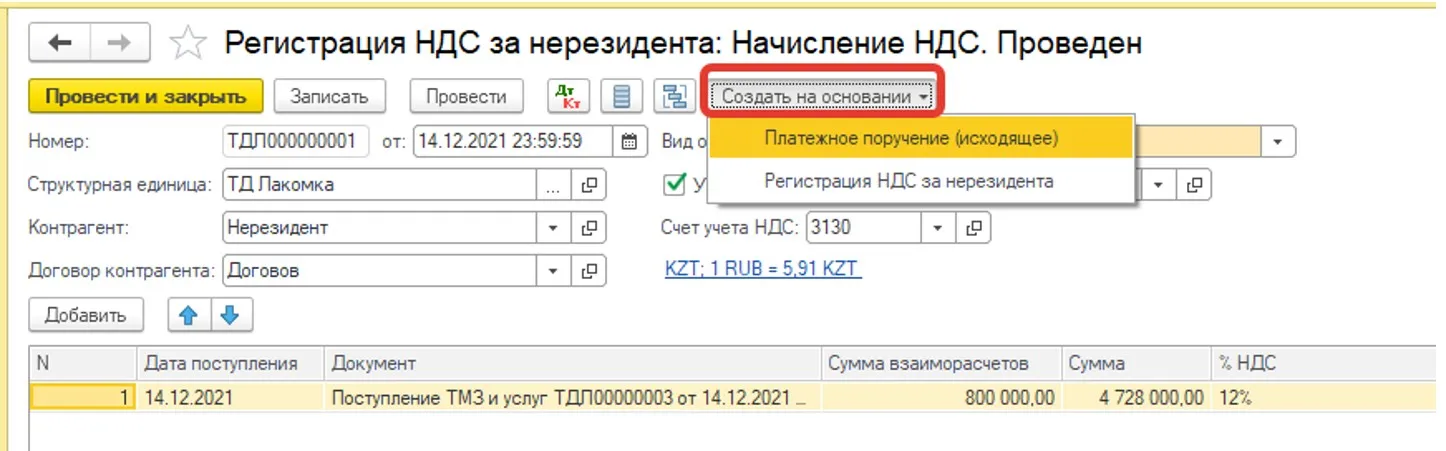This screenshot has height=451, width=1446.
Task: Choose Регистрация НДС за нерезидента menu item
Action: coord(920,181)
